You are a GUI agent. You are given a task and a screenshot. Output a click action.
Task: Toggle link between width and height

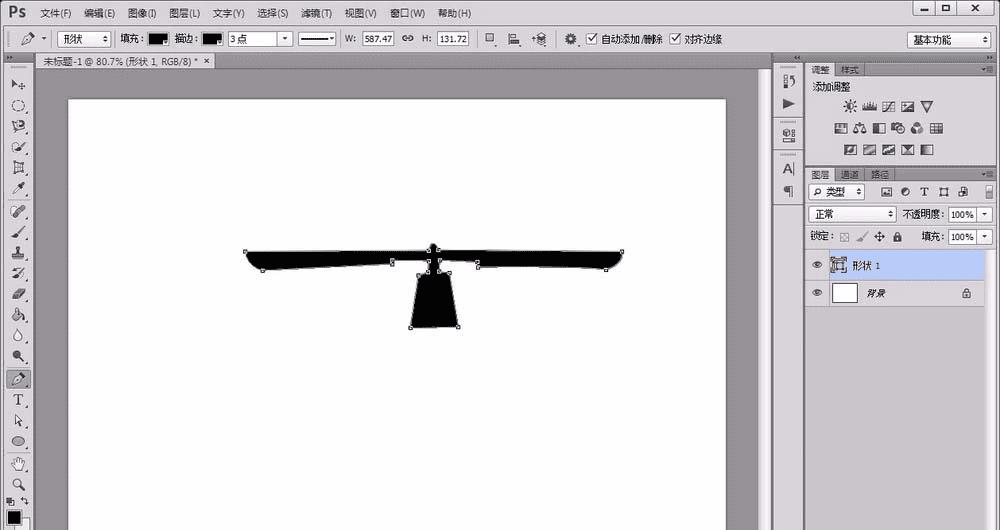(x=408, y=39)
